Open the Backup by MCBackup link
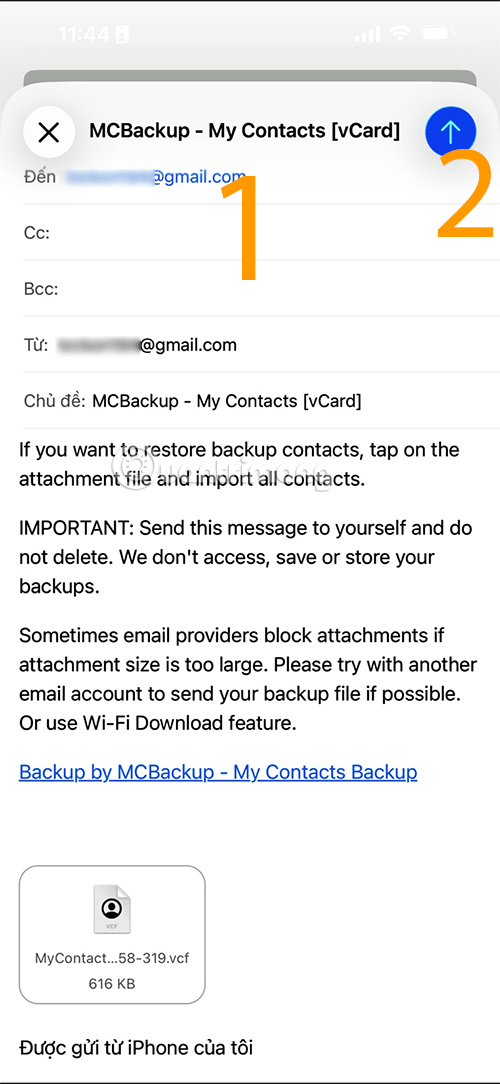The image size is (500, 1084). click(218, 772)
